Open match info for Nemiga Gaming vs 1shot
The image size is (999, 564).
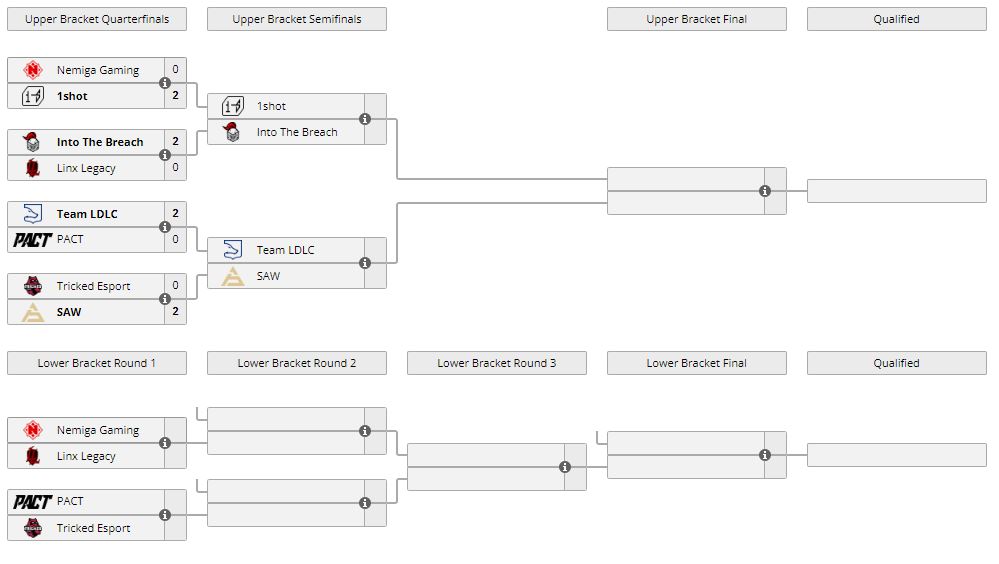[x=165, y=83]
